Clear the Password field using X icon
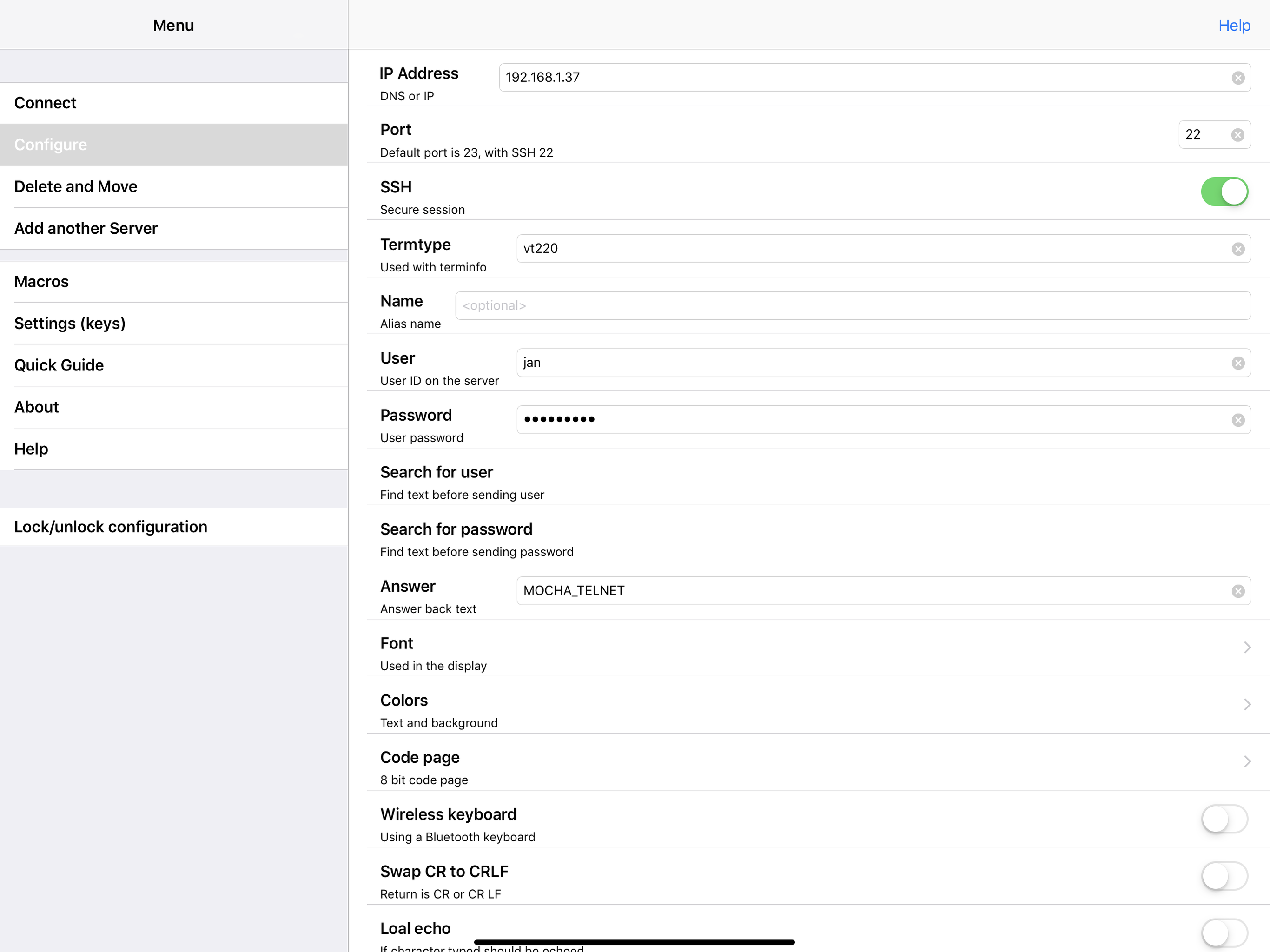 tap(1237, 420)
